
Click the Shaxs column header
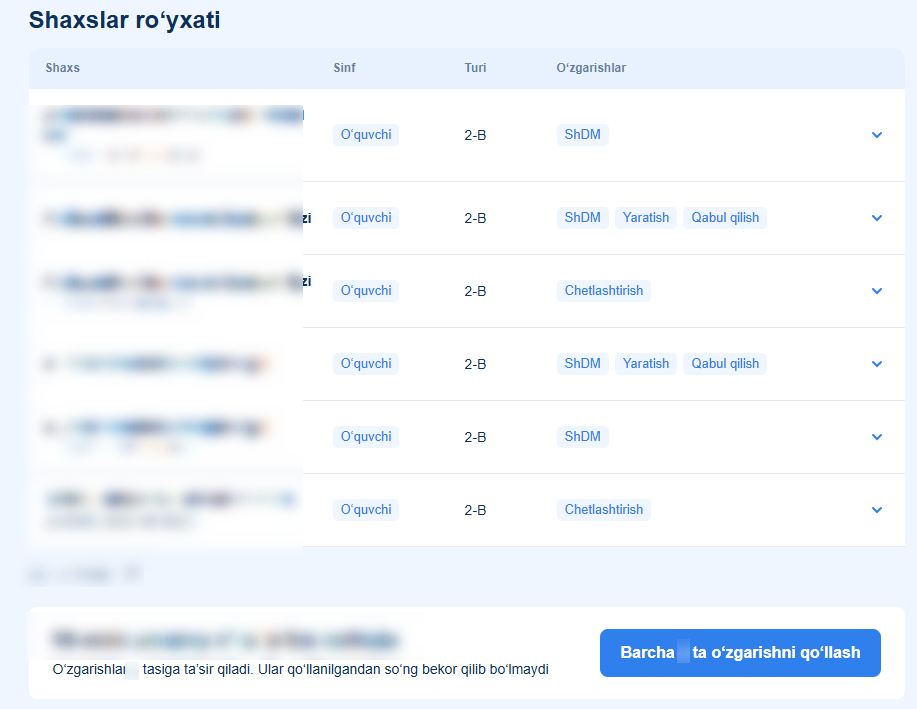pos(63,68)
